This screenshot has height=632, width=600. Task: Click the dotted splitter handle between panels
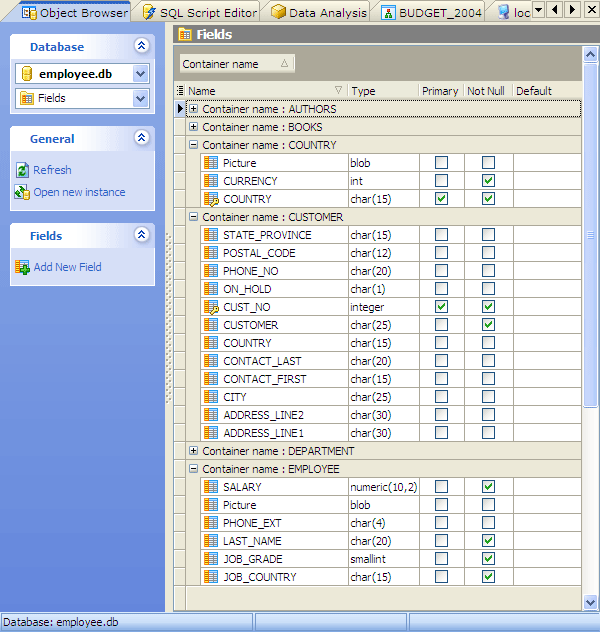[x=169, y=318]
